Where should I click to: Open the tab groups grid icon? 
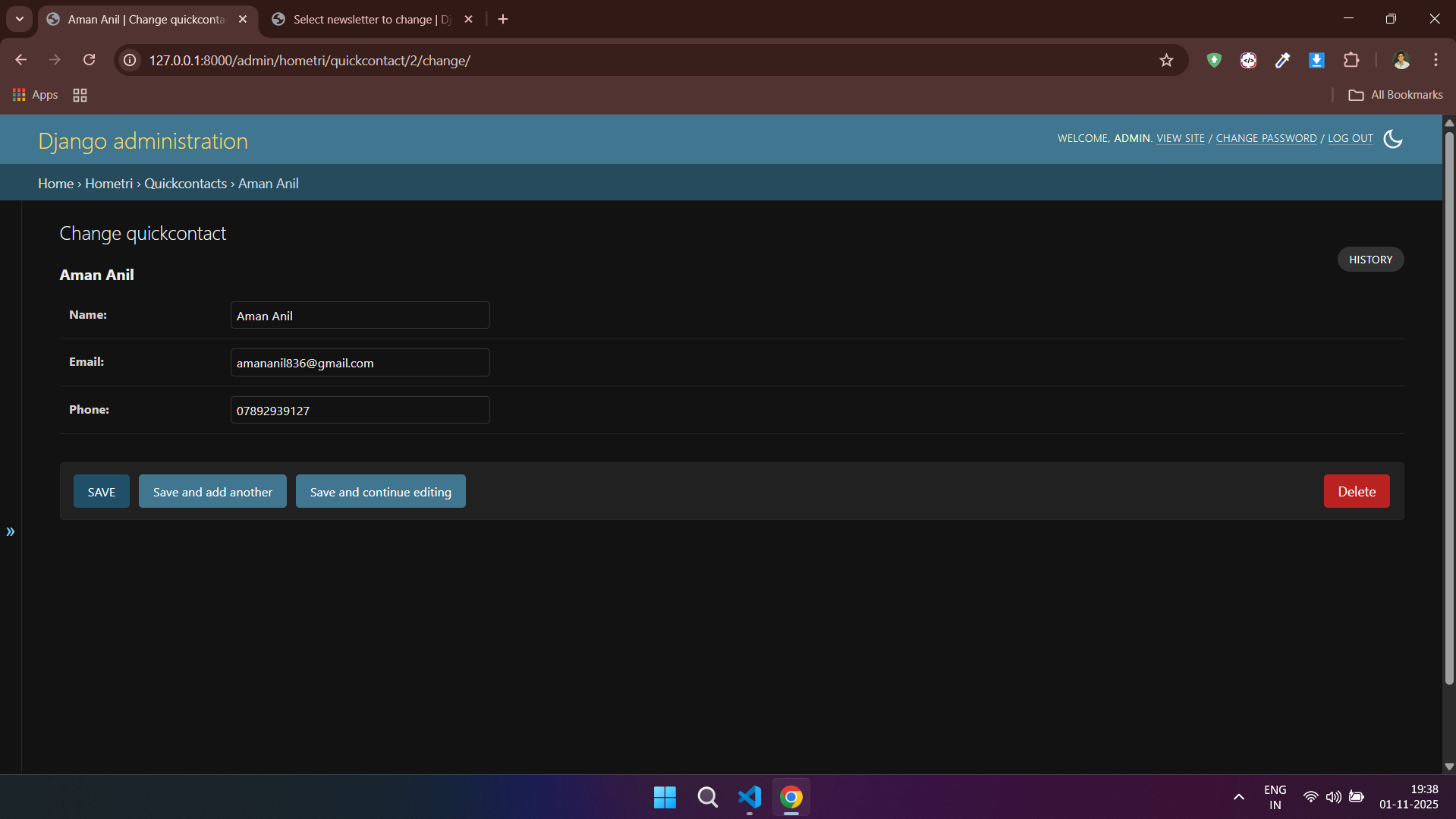pos(80,95)
